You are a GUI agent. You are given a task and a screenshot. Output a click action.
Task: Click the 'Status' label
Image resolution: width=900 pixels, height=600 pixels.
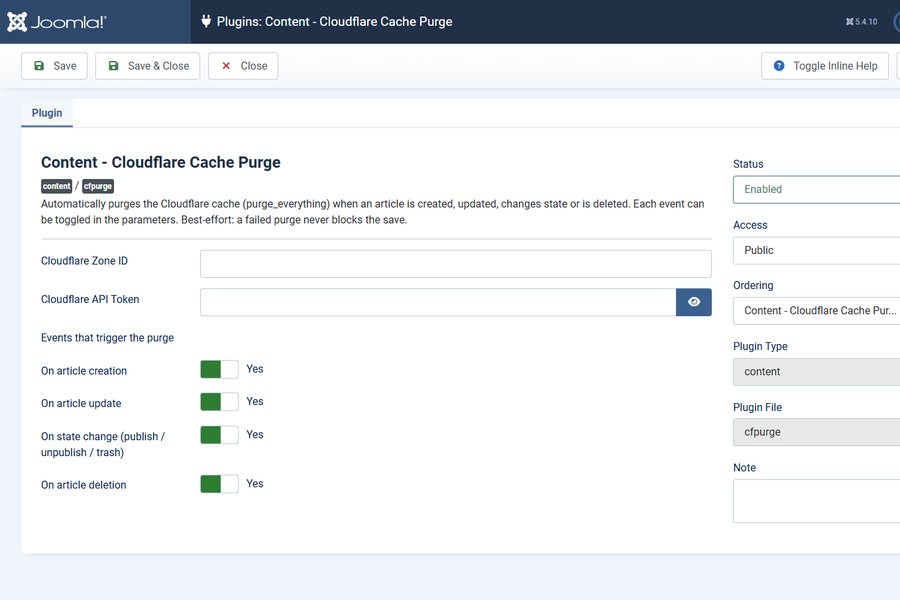748,164
